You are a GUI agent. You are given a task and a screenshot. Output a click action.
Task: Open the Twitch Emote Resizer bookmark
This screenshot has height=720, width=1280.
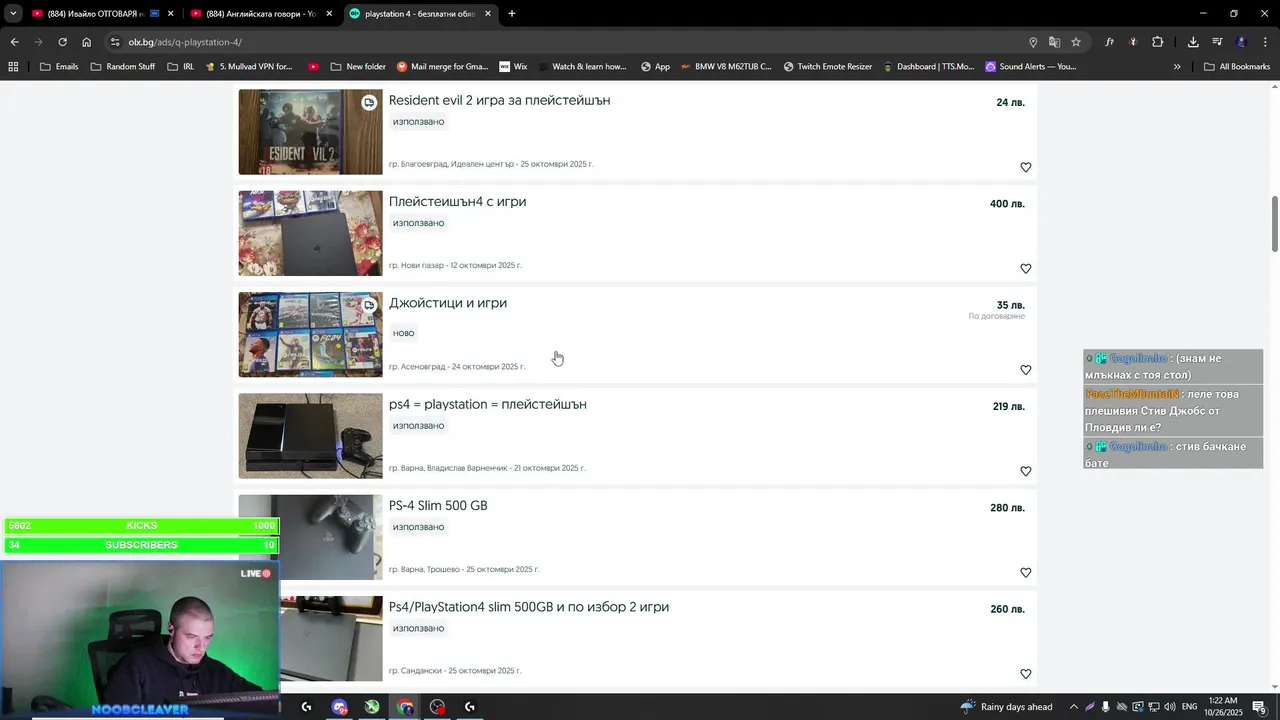tap(827, 67)
